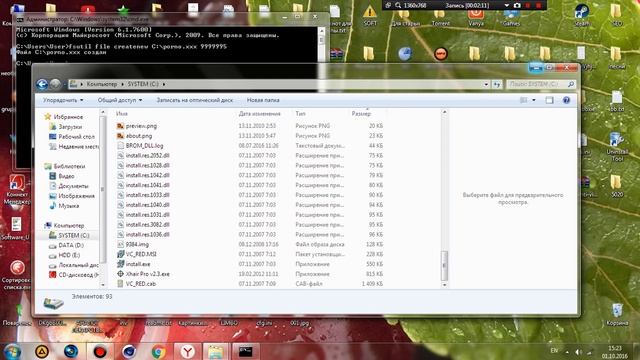The width and height of the screenshot is (640, 360).
Task: Click the file list scroll-up arrow
Action: point(444,112)
